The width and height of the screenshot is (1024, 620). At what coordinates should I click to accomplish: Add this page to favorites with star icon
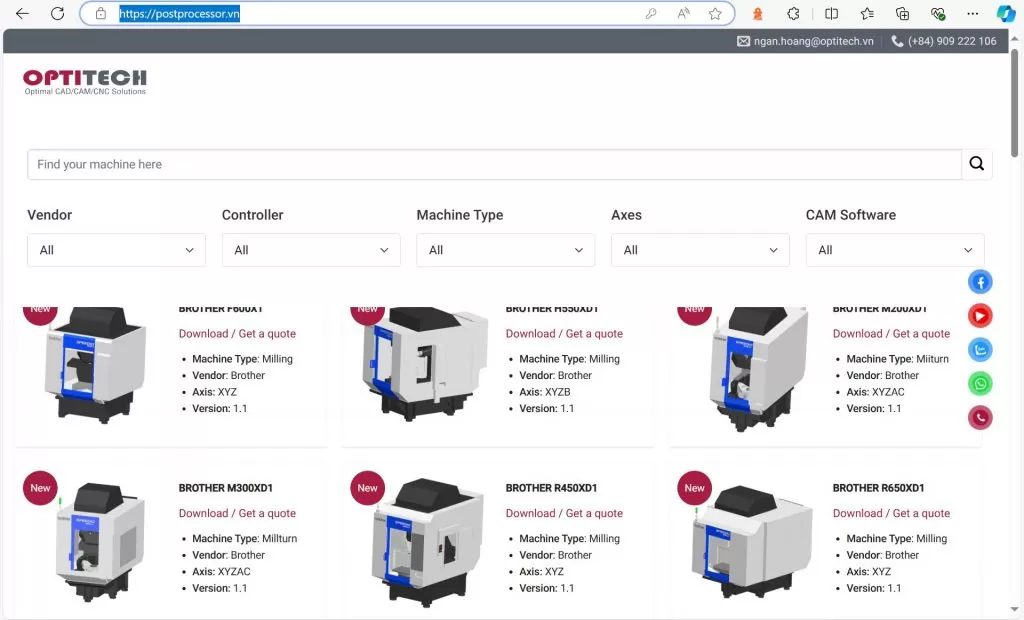click(715, 14)
